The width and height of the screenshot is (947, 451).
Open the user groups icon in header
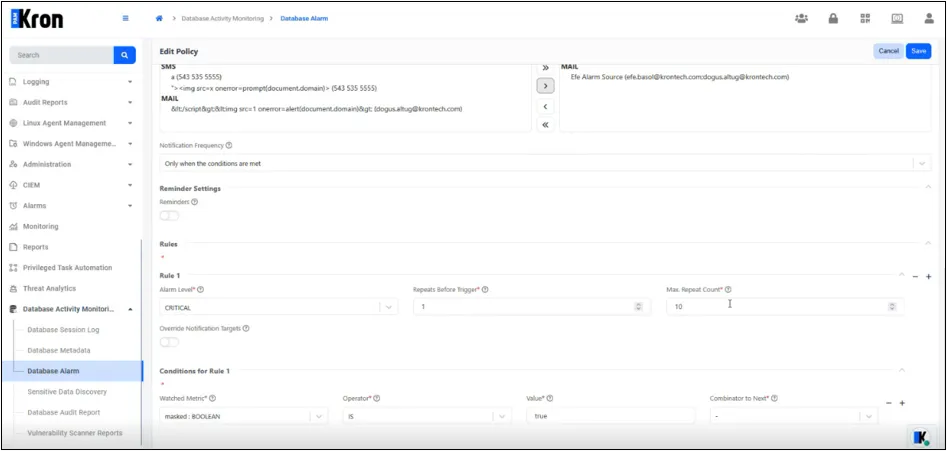[801, 19]
